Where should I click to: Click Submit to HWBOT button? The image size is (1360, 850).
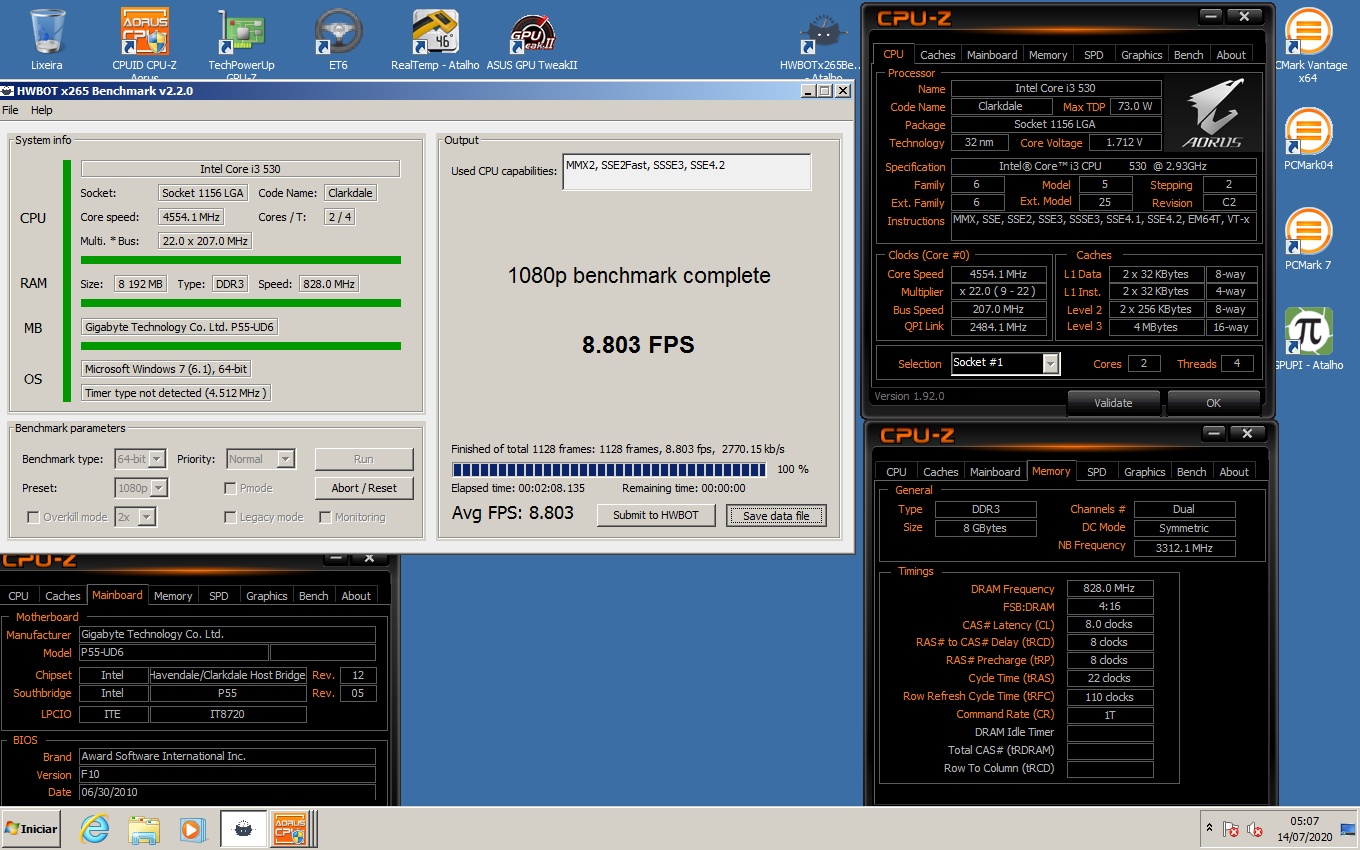[656, 515]
